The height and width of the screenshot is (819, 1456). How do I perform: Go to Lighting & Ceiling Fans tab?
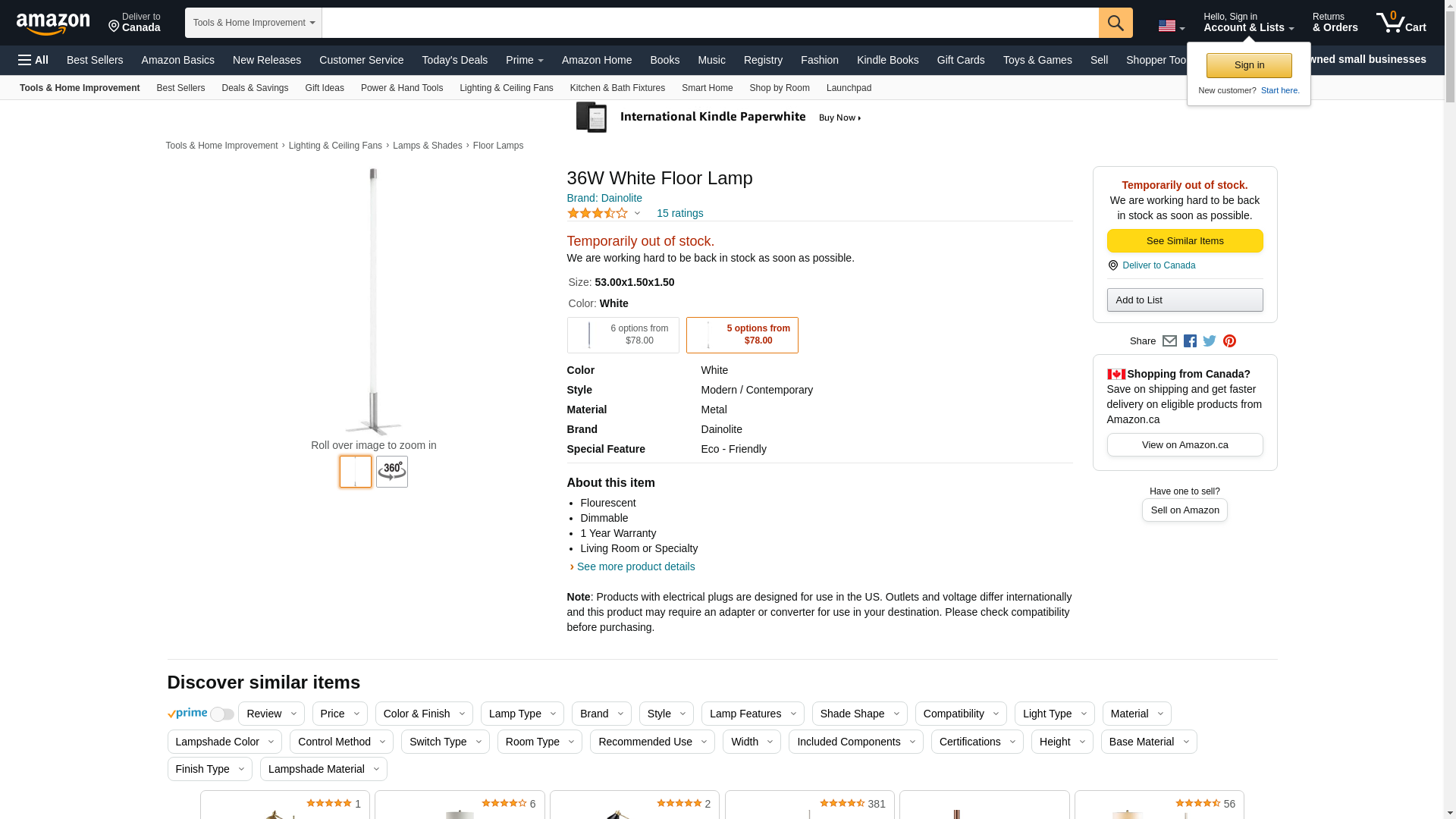coord(506,88)
